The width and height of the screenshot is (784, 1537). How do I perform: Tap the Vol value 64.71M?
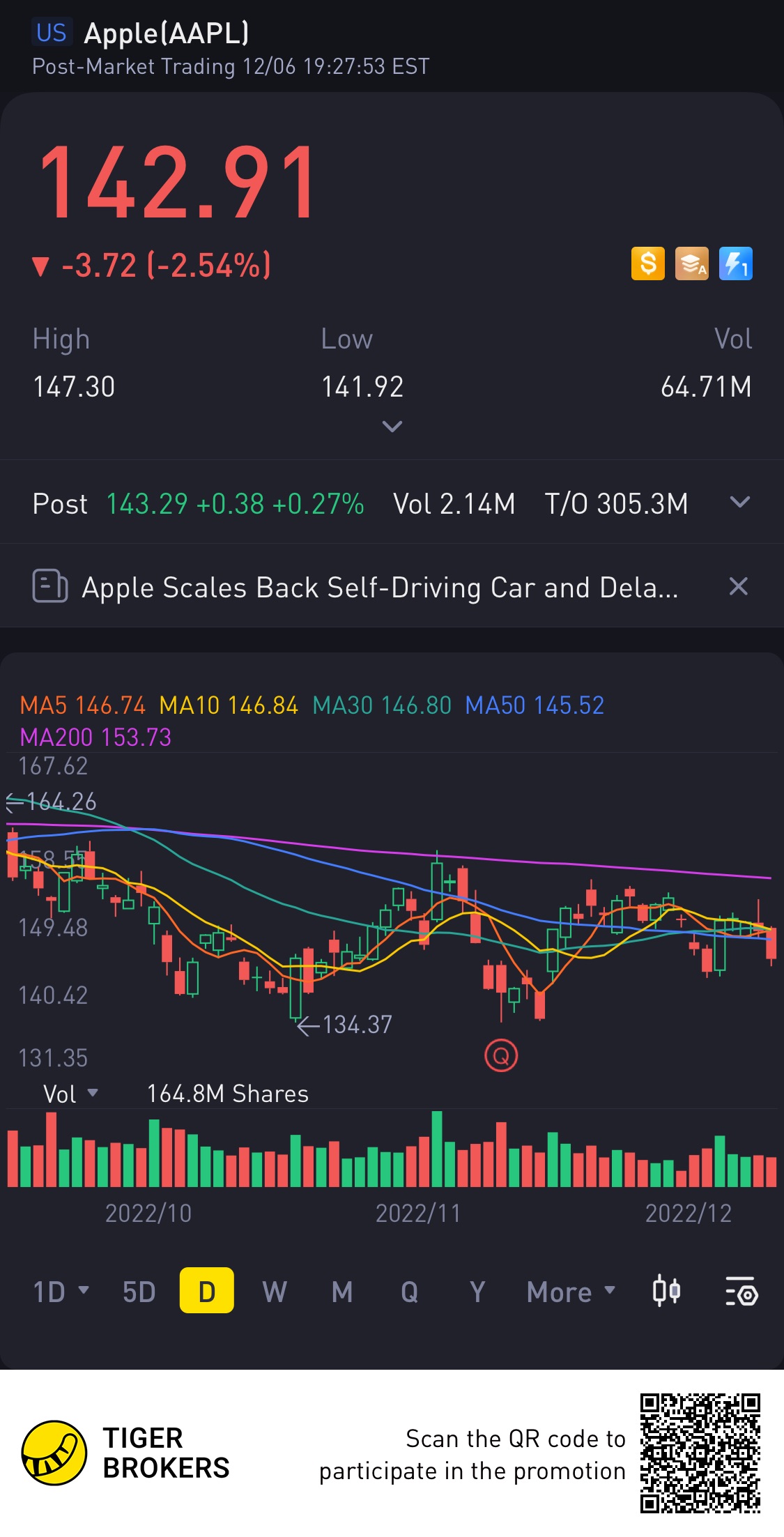point(706,387)
